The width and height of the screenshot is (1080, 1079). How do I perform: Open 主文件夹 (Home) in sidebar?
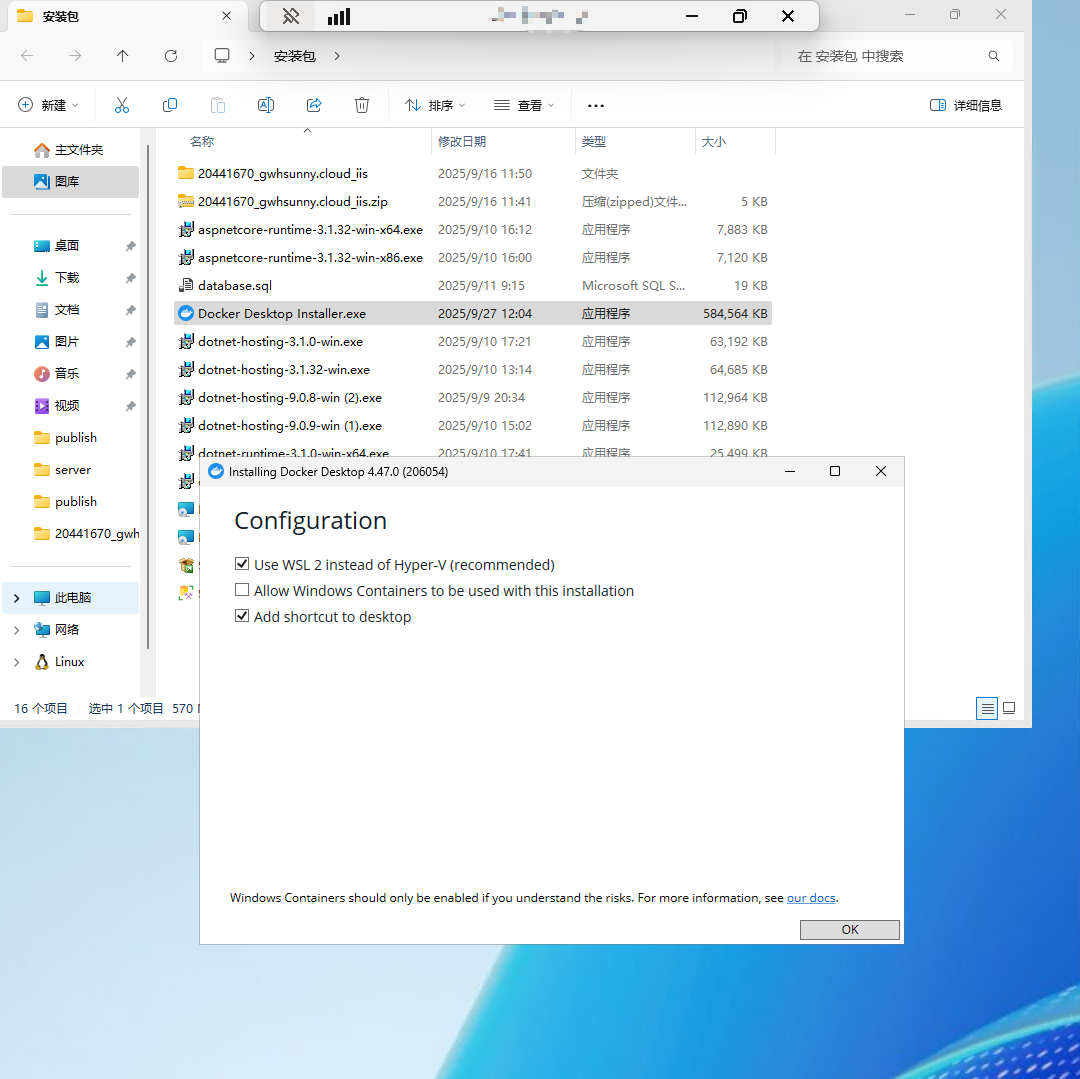69,149
